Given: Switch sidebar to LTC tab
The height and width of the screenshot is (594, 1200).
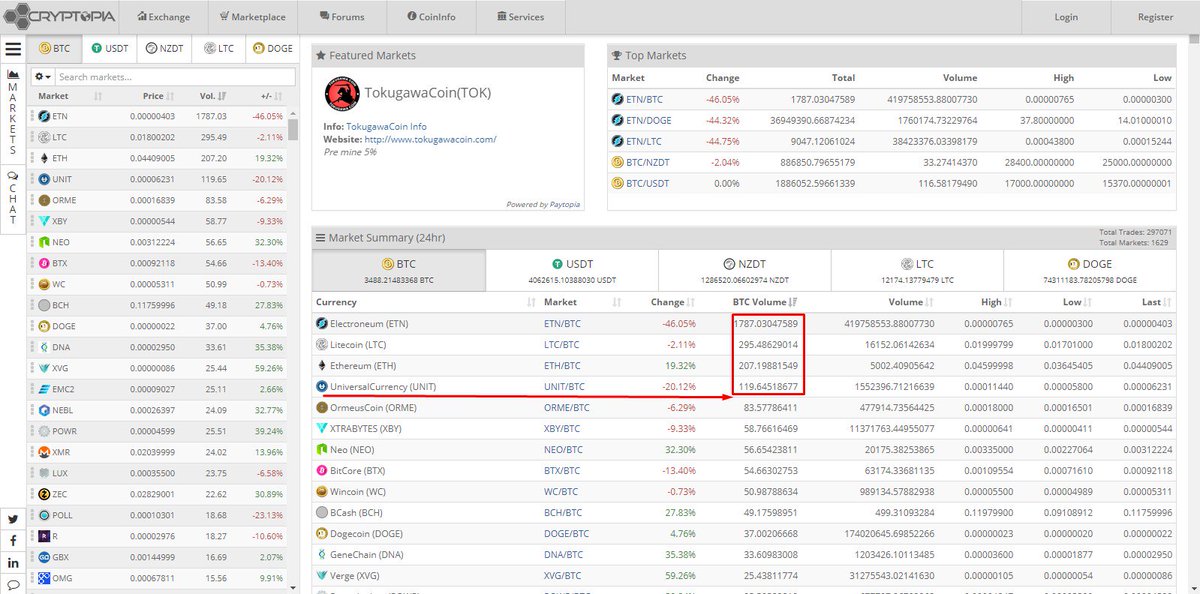Looking at the screenshot, I should coord(219,48).
